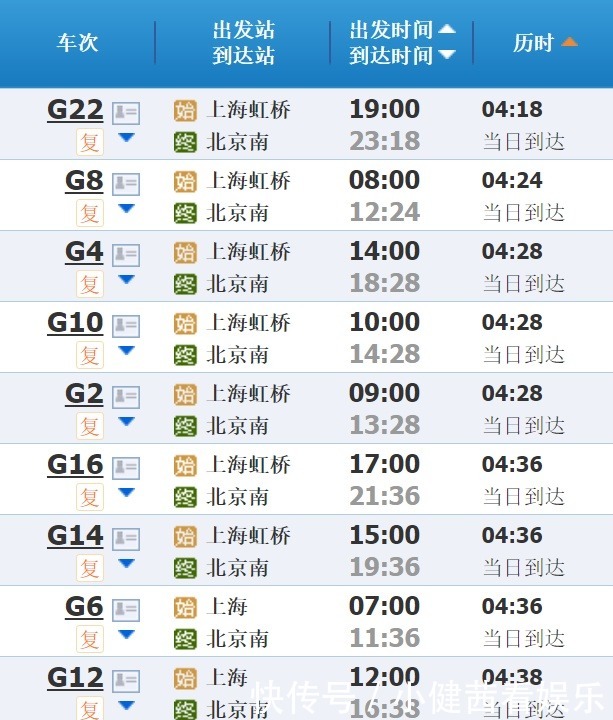Click the 车次 column header
Image resolution: width=613 pixels, height=720 pixels.
[x=77, y=43]
